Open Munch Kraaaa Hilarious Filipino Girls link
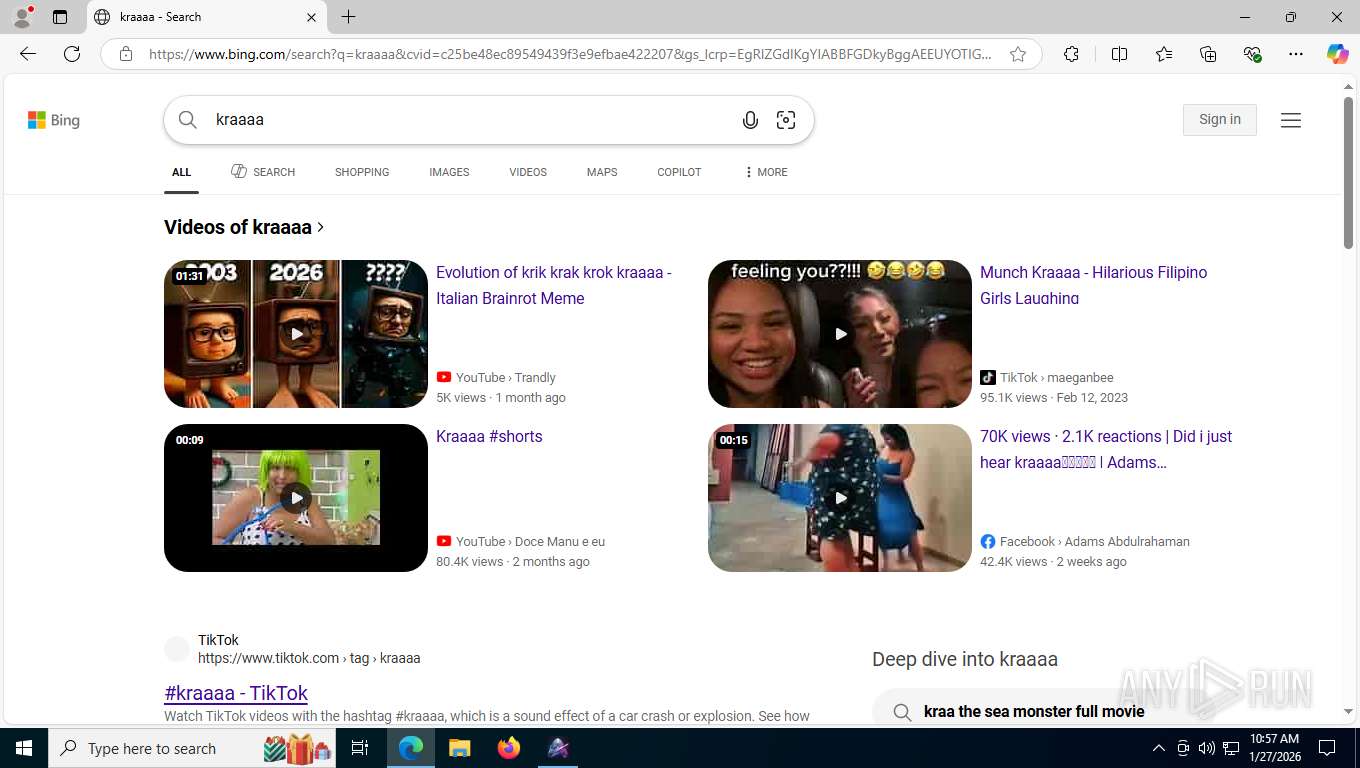 pyautogui.click(x=1093, y=285)
